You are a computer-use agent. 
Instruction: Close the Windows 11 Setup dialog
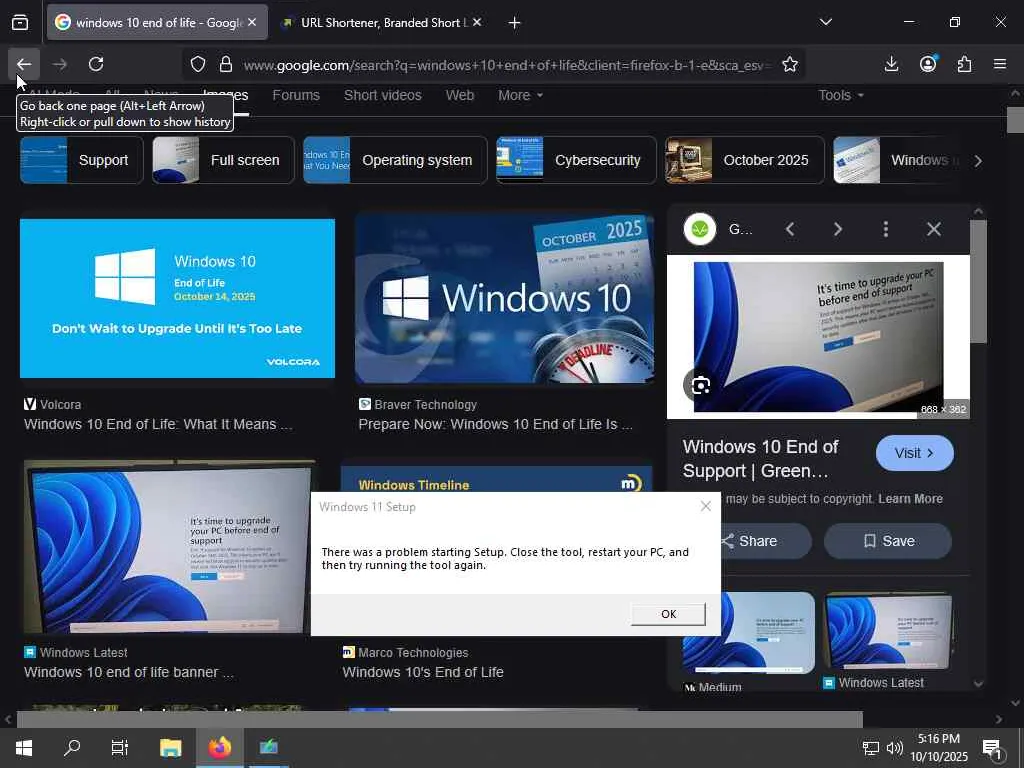[x=705, y=506]
